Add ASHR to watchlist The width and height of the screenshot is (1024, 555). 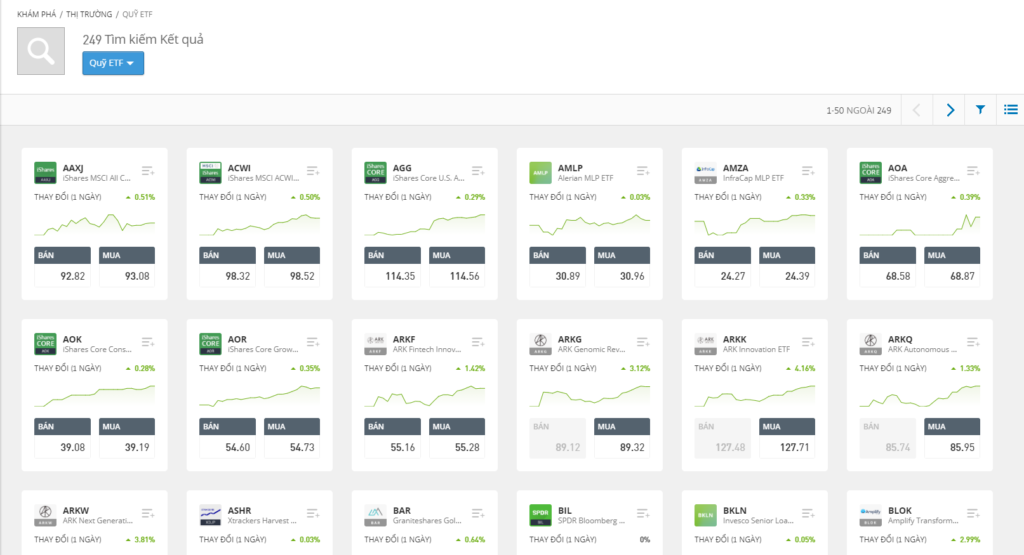(x=313, y=514)
